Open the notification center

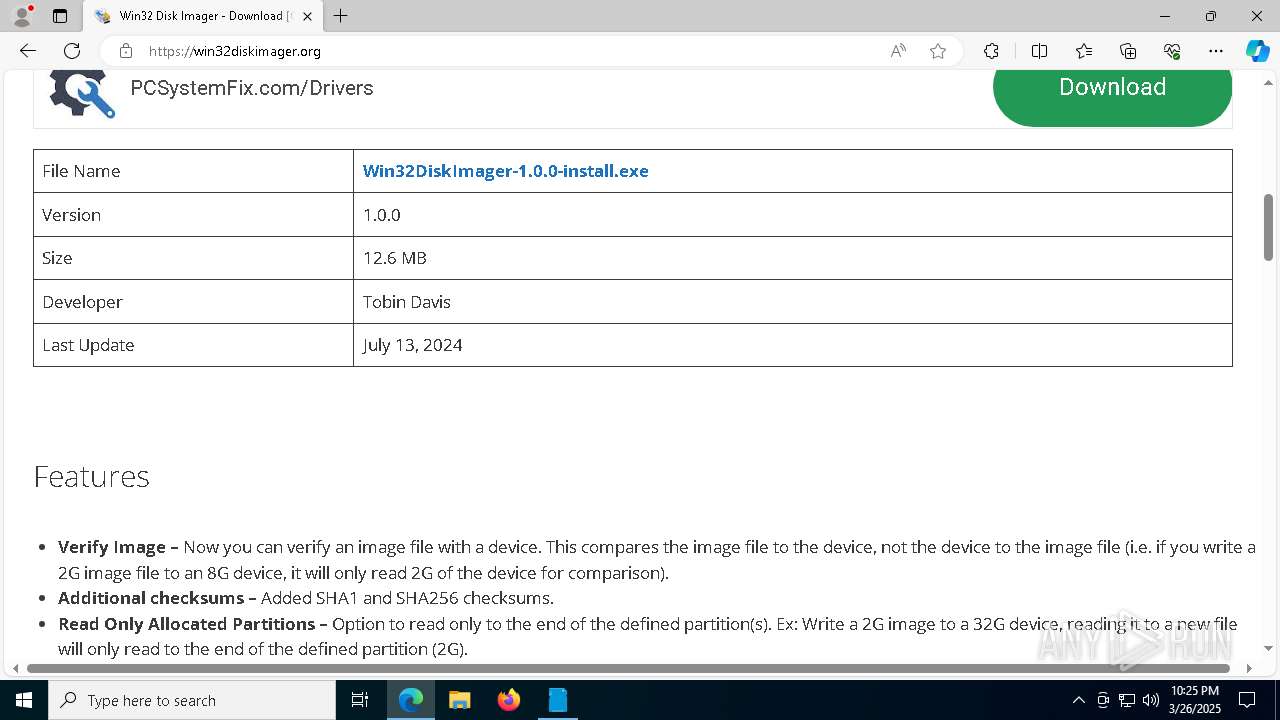1247,700
